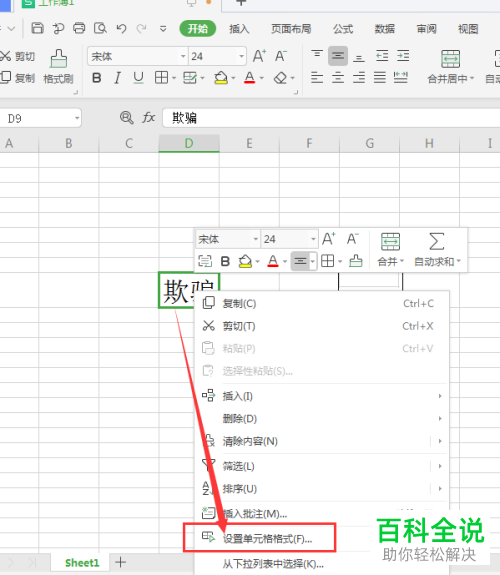This screenshot has height=575, width=500.
Task: Select column D header
Action: pos(189,143)
